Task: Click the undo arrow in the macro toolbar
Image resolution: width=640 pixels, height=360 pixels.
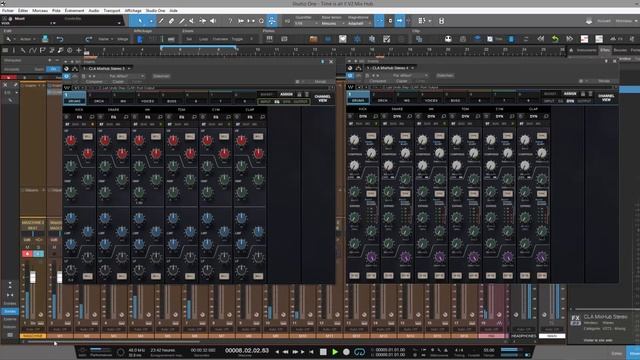Action: (60, 39)
